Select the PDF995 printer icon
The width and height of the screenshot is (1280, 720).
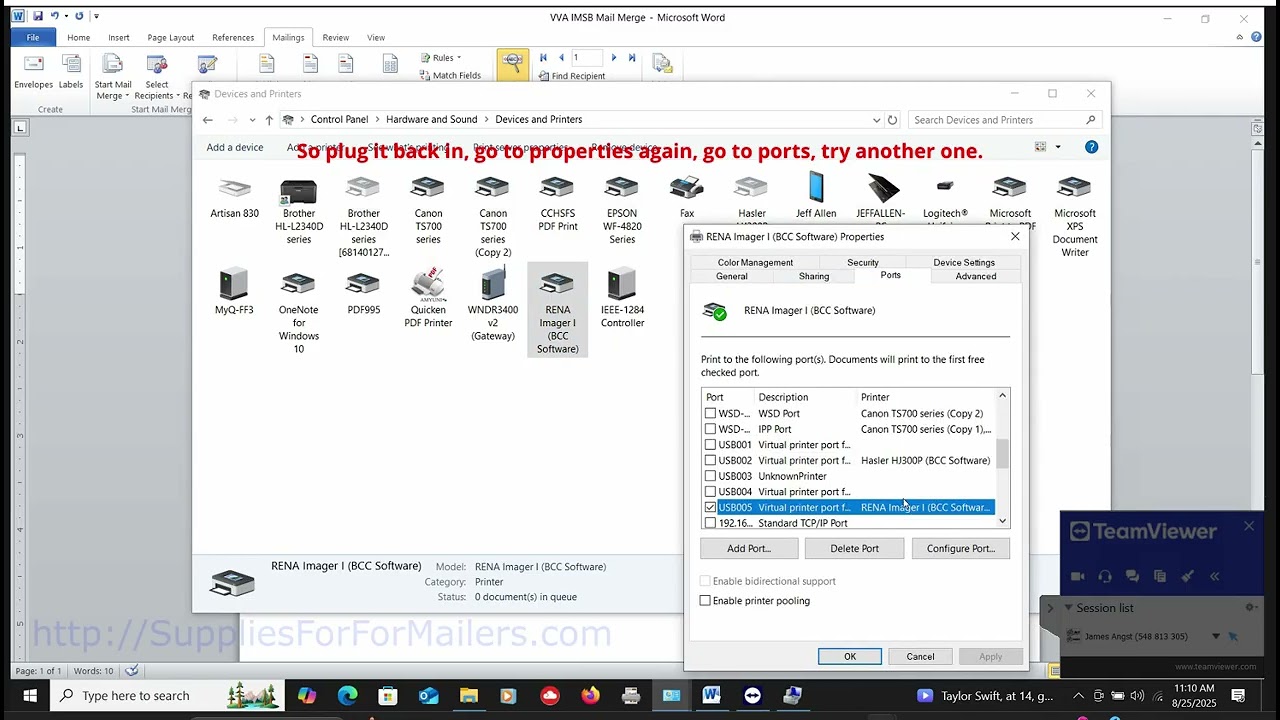[x=363, y=285]
